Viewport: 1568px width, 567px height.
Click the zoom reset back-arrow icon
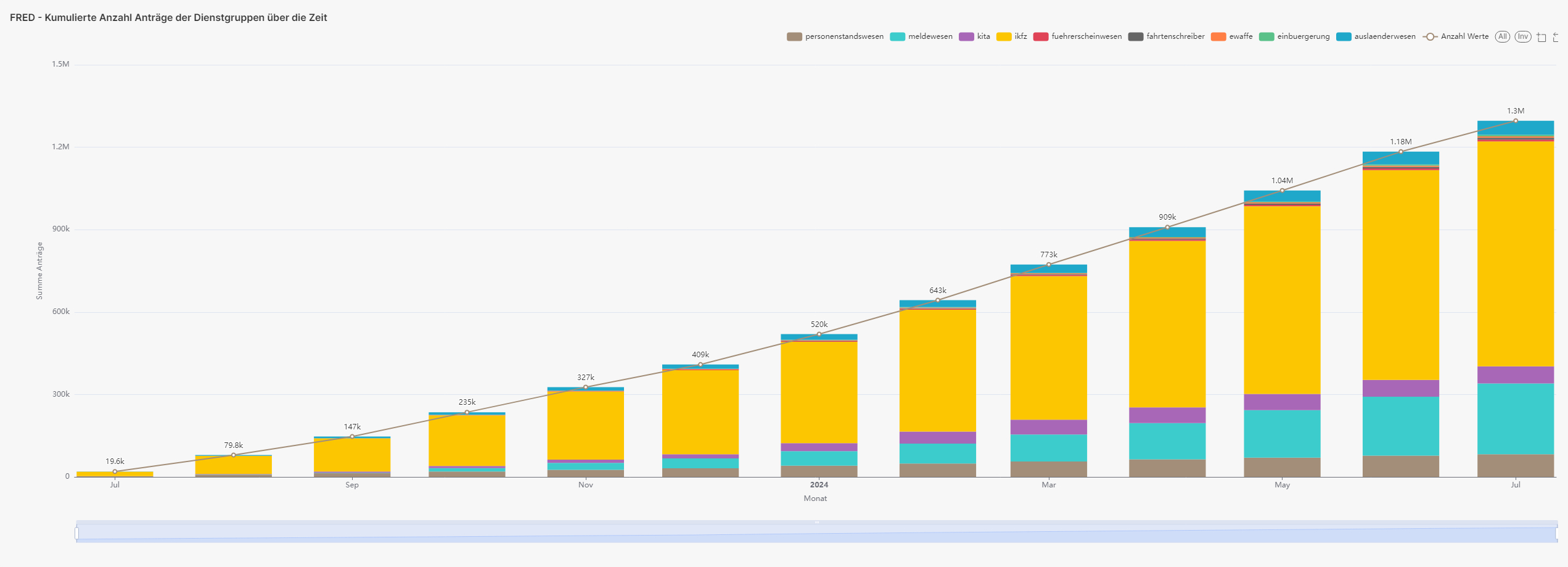click(1556, 37)
